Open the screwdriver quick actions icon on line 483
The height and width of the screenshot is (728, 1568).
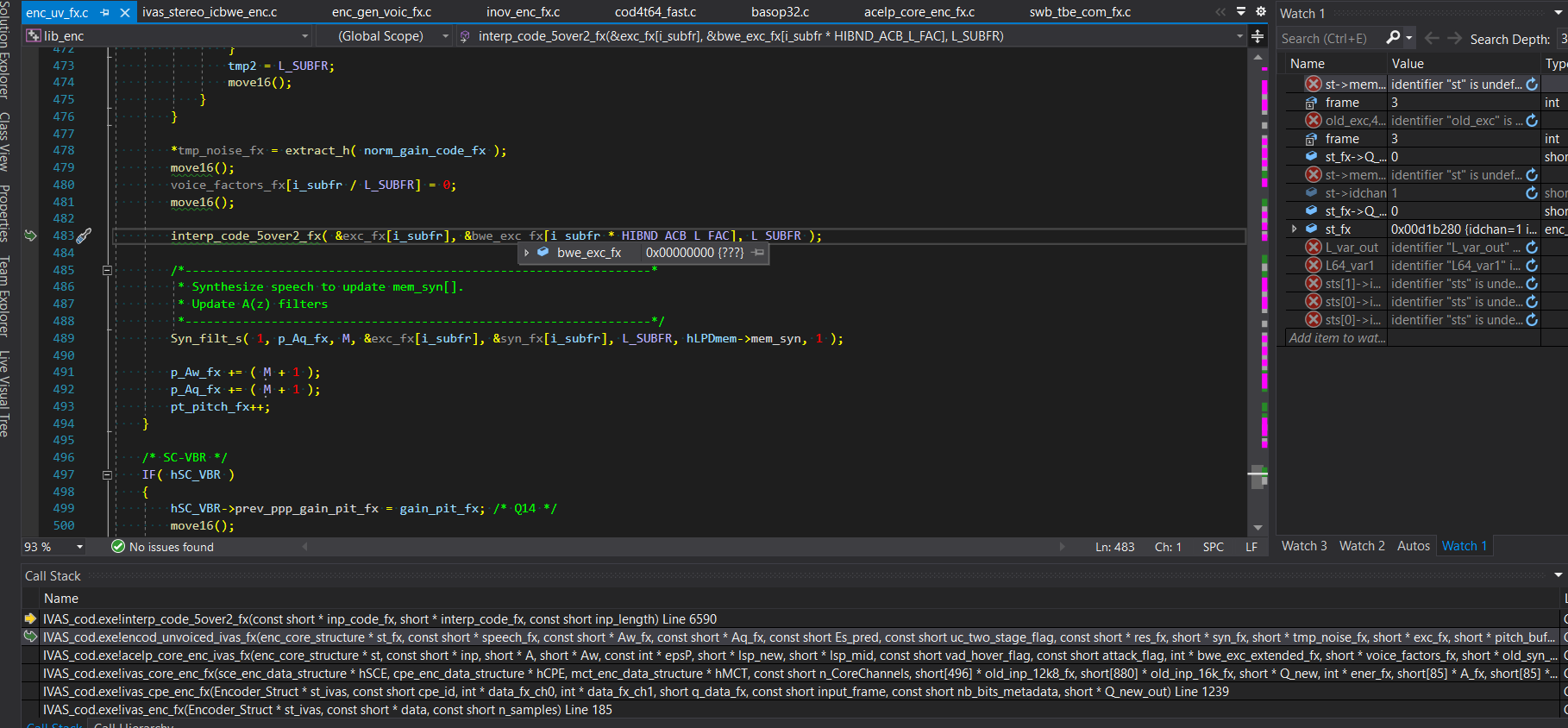[x=84, y=235]
